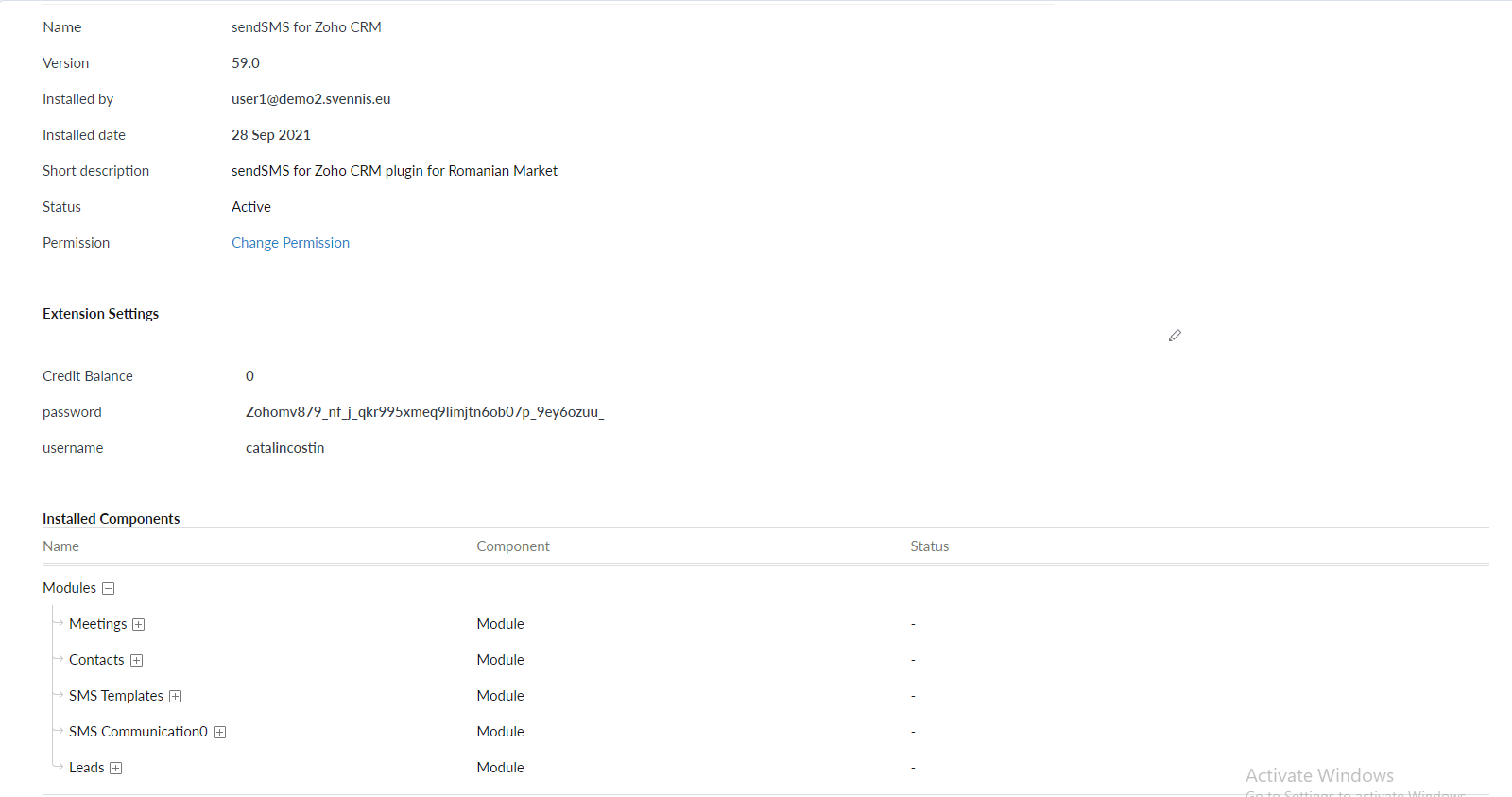Click the Module cell in SMS Templates row
Image resolution: width=1512 pixels, height=797 pixels.
500,696
